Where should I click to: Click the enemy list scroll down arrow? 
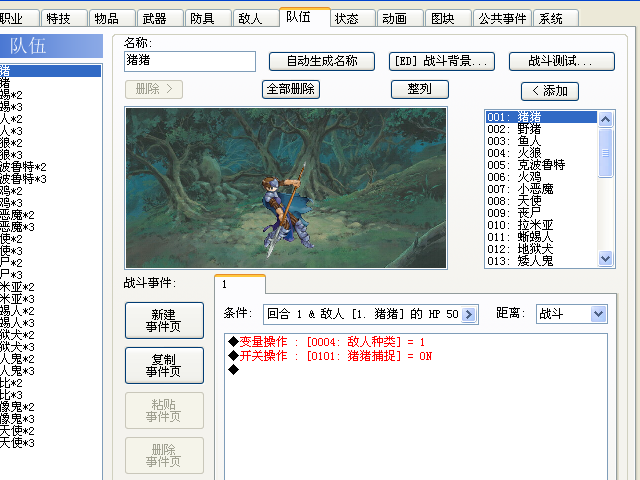(x=605, y=258)
